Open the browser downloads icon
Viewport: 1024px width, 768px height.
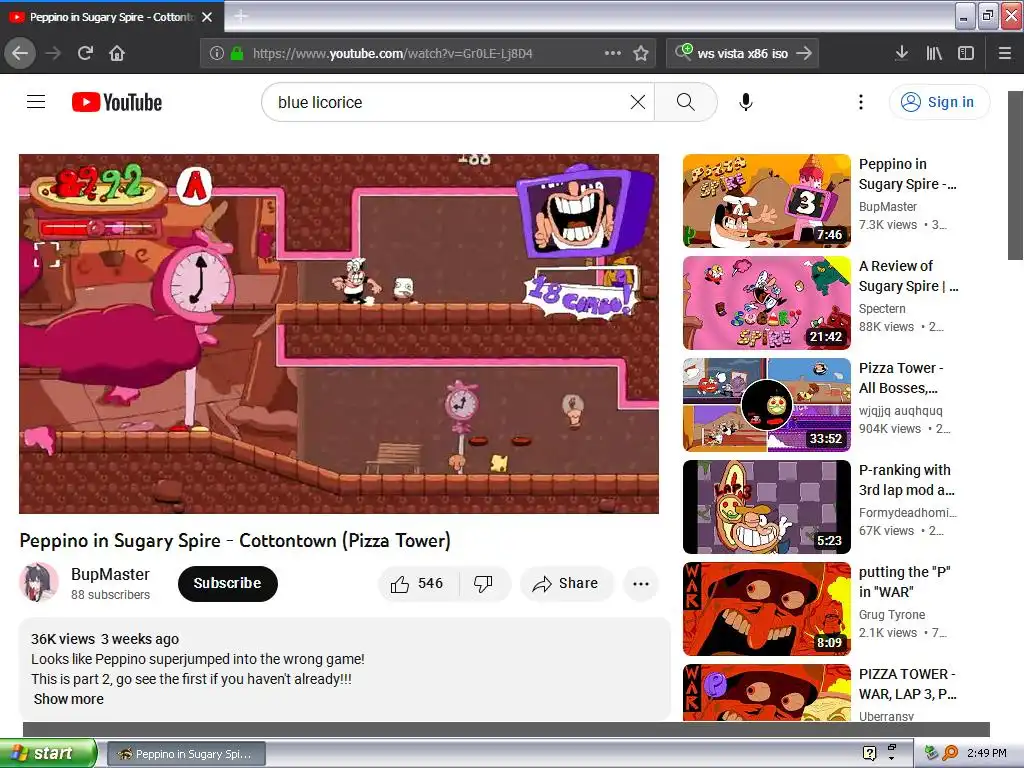[x=901, y=53]
